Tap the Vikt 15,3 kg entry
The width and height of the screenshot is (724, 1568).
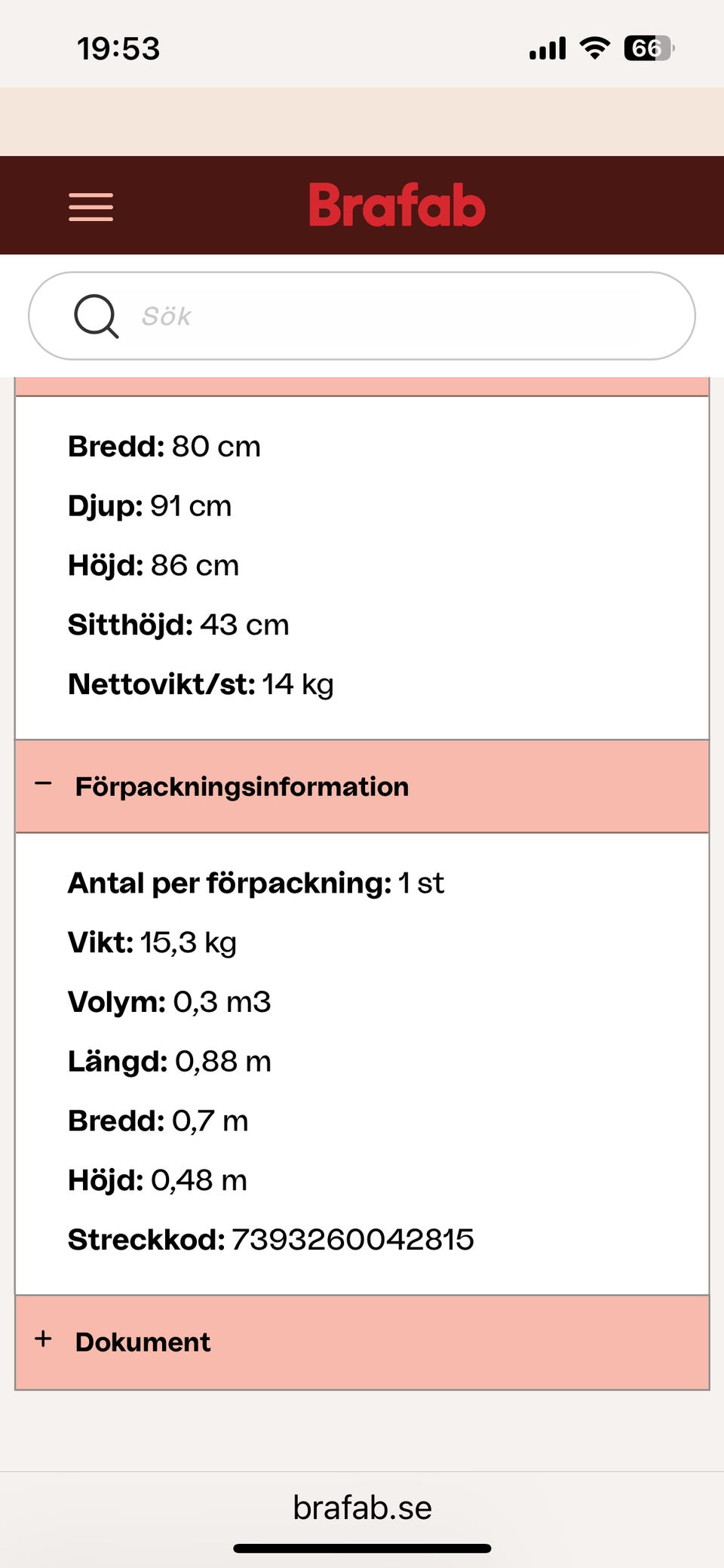[x=152, y=942]
